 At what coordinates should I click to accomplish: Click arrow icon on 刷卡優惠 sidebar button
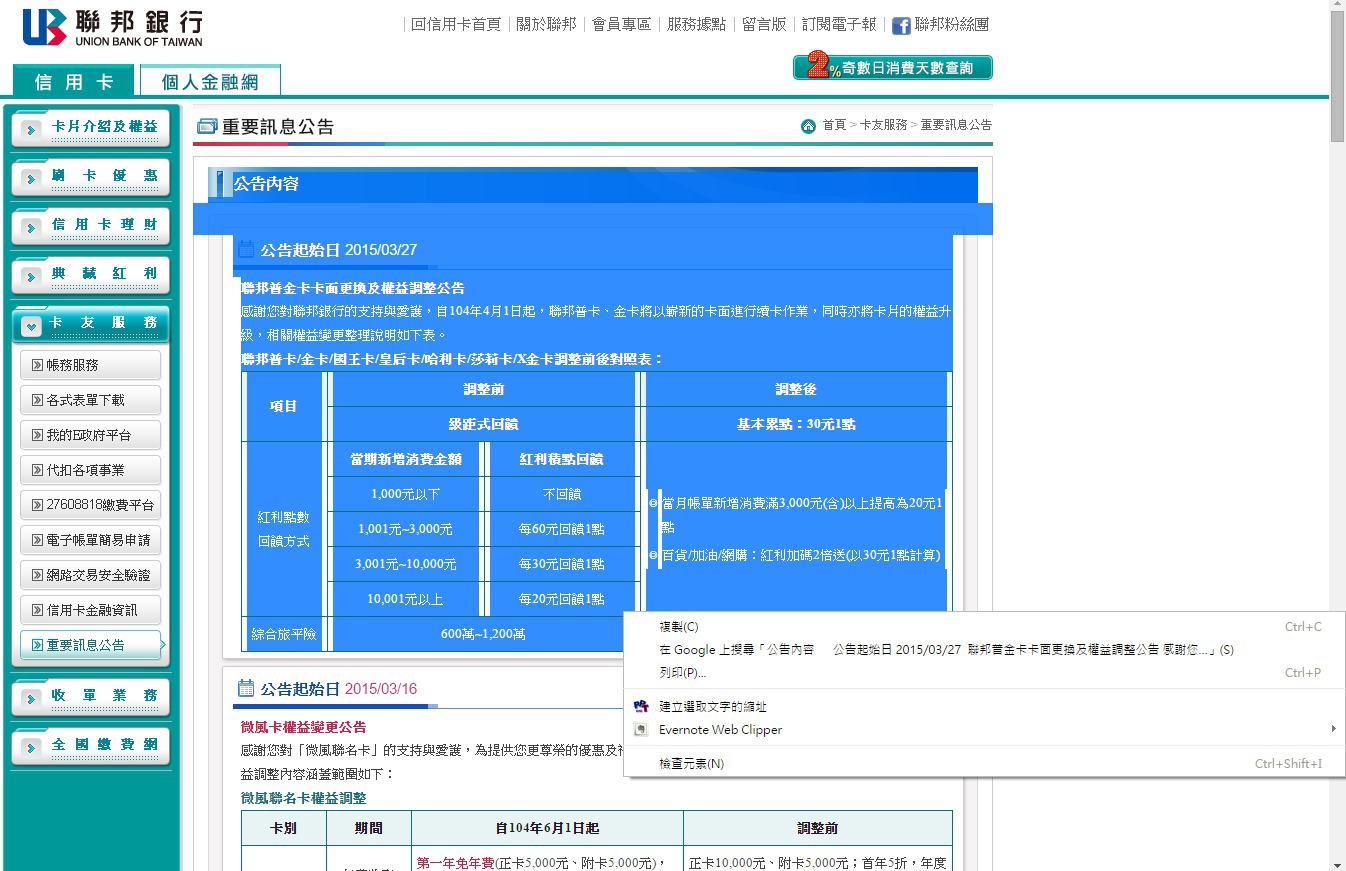click(31, 178)
